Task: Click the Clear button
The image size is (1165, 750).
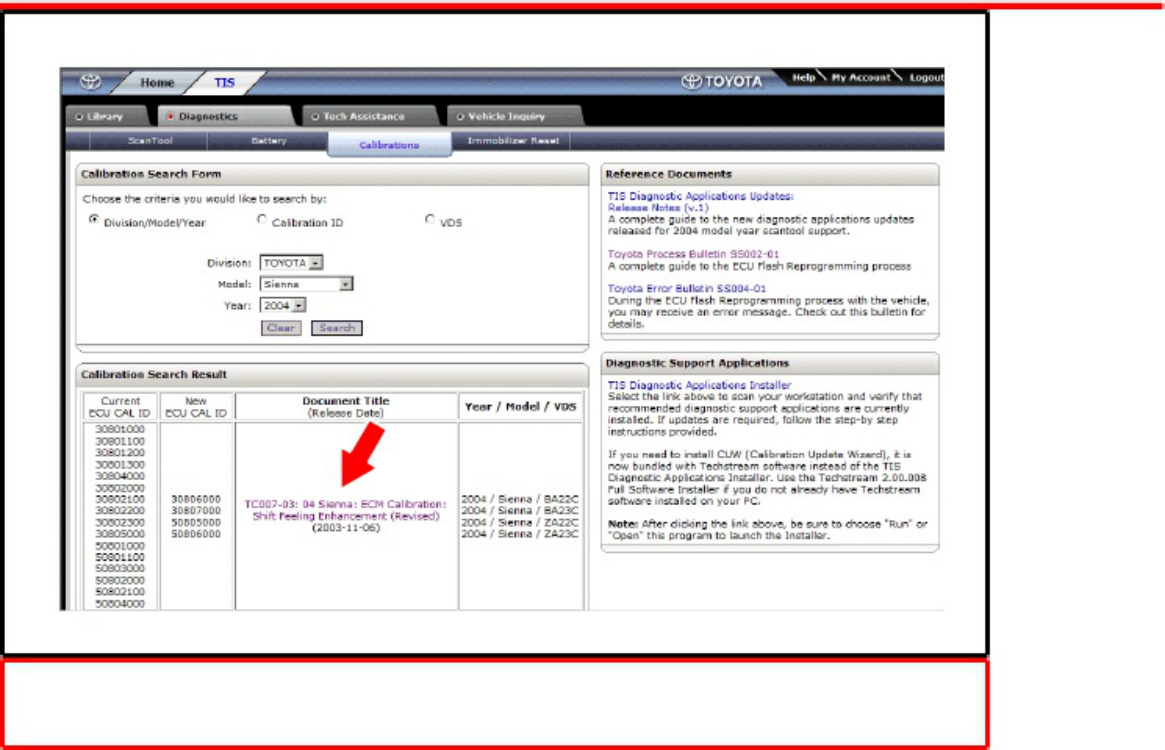Action: coord(281,328)
